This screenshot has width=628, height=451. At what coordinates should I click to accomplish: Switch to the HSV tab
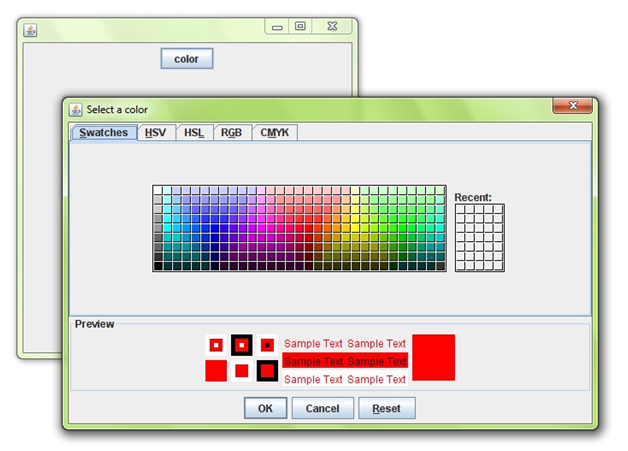click(156, 133)
